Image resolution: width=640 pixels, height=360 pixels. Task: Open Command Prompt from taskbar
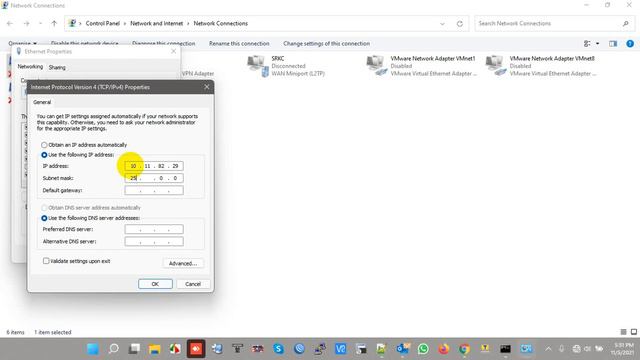505,349
